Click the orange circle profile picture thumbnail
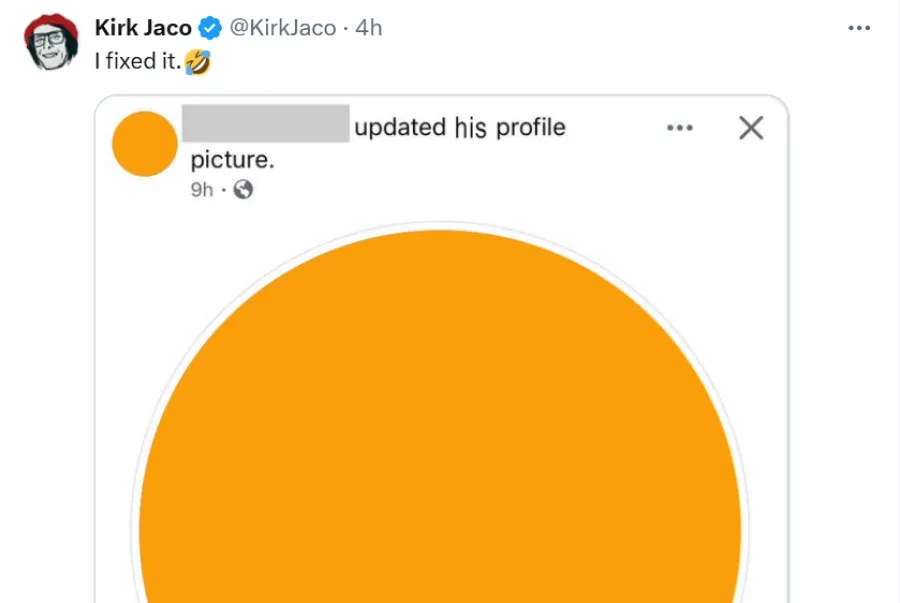This screenshot has height=603, width=900. click(x=143, y=143)
